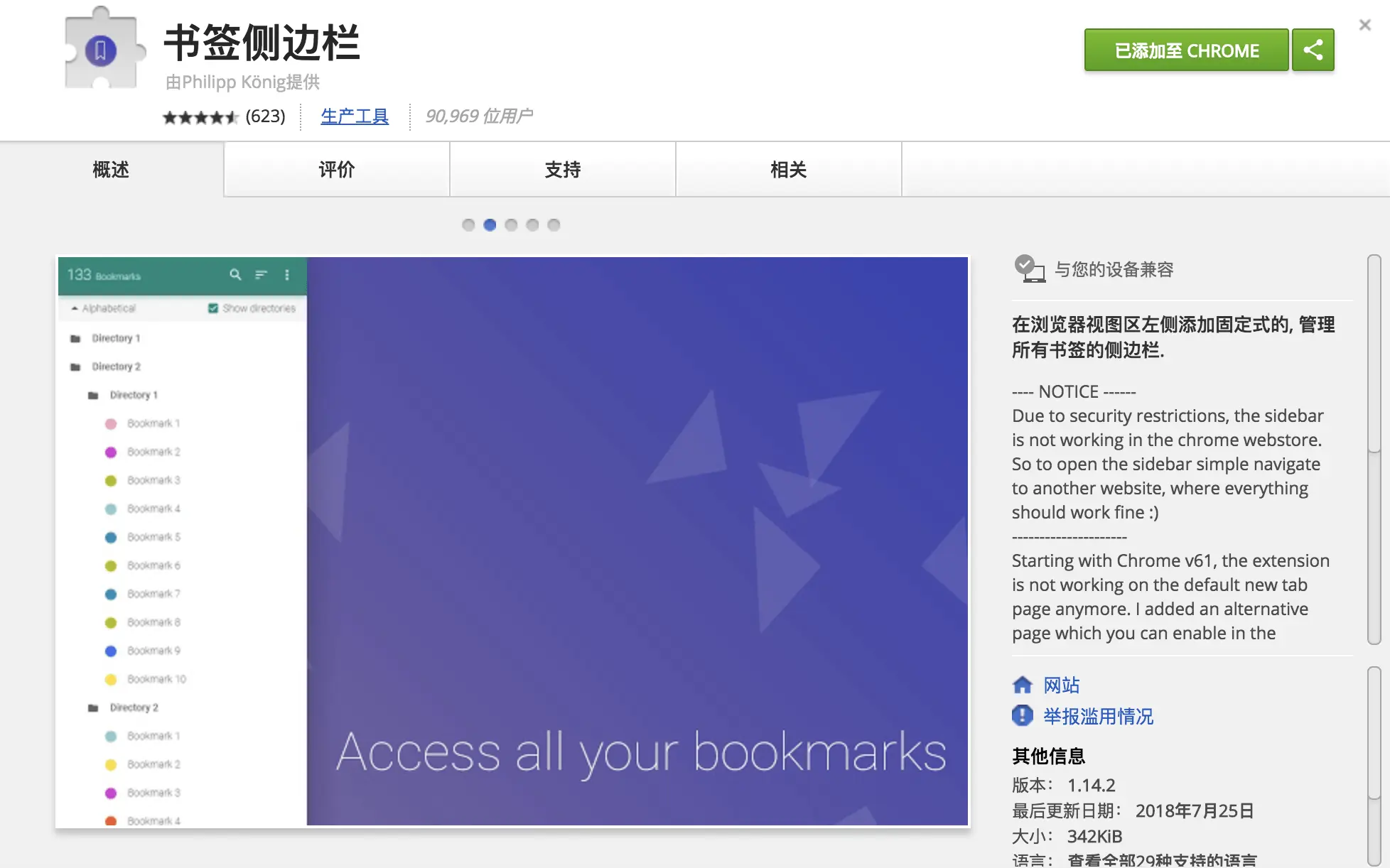Click the sort icon in sidebar header
The height and width of the screenshot is (868, 1390).
point(261,275)
